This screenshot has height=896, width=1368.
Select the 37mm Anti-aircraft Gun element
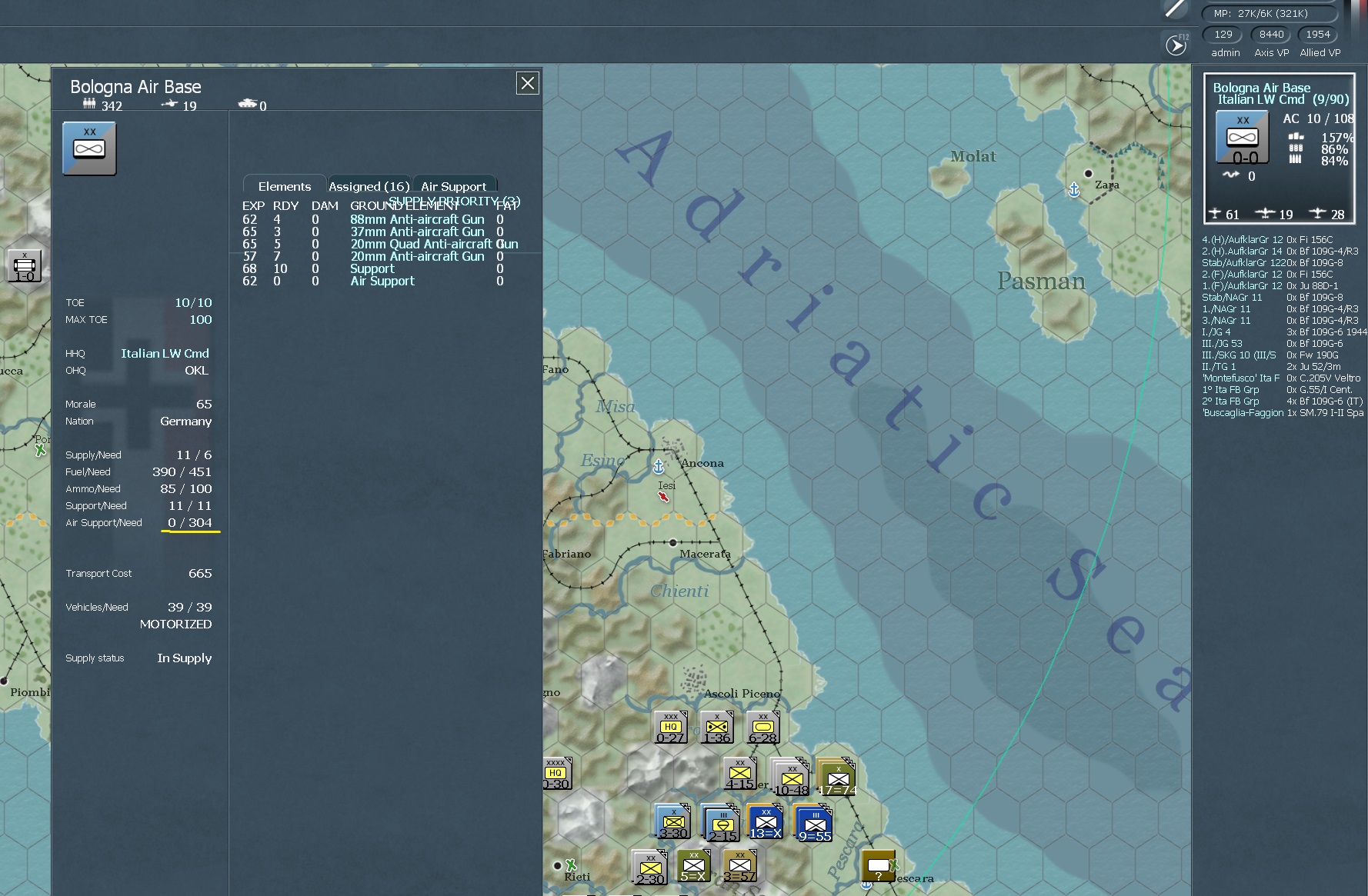click(417, 231)
